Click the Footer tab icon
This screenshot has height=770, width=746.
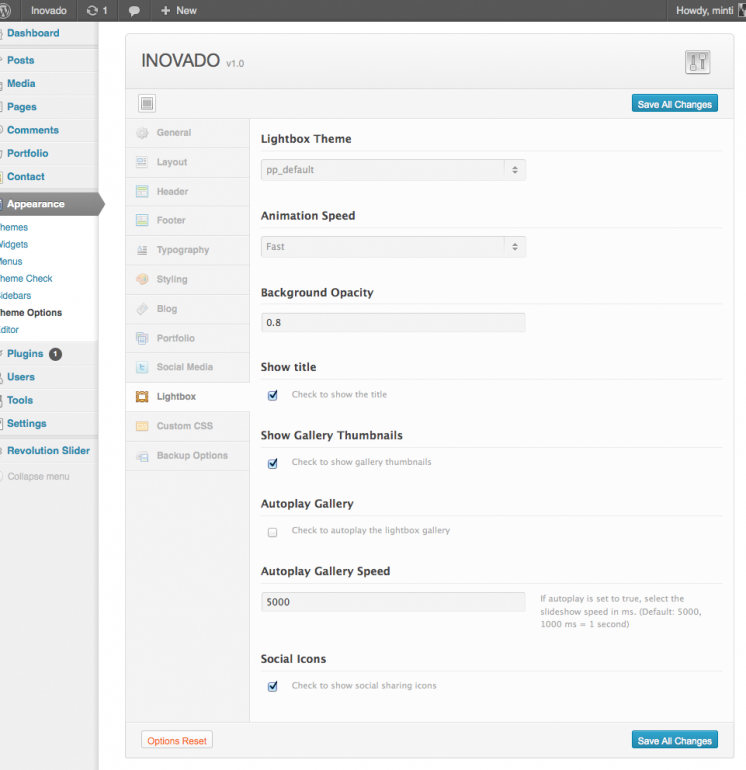tap(142, 220)
